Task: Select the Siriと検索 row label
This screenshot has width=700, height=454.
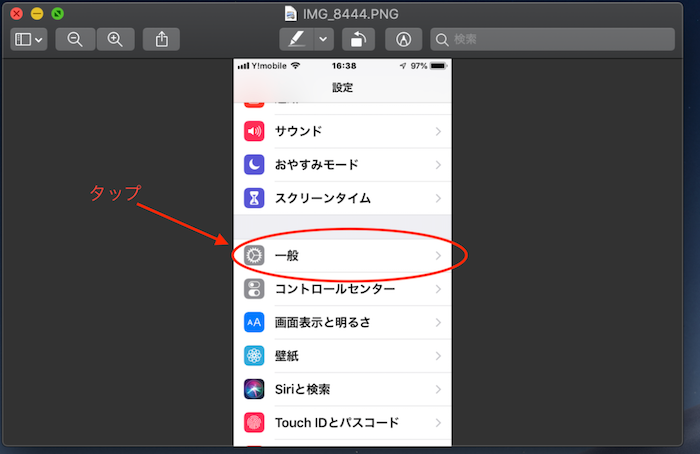Action: tap(302, 389)
